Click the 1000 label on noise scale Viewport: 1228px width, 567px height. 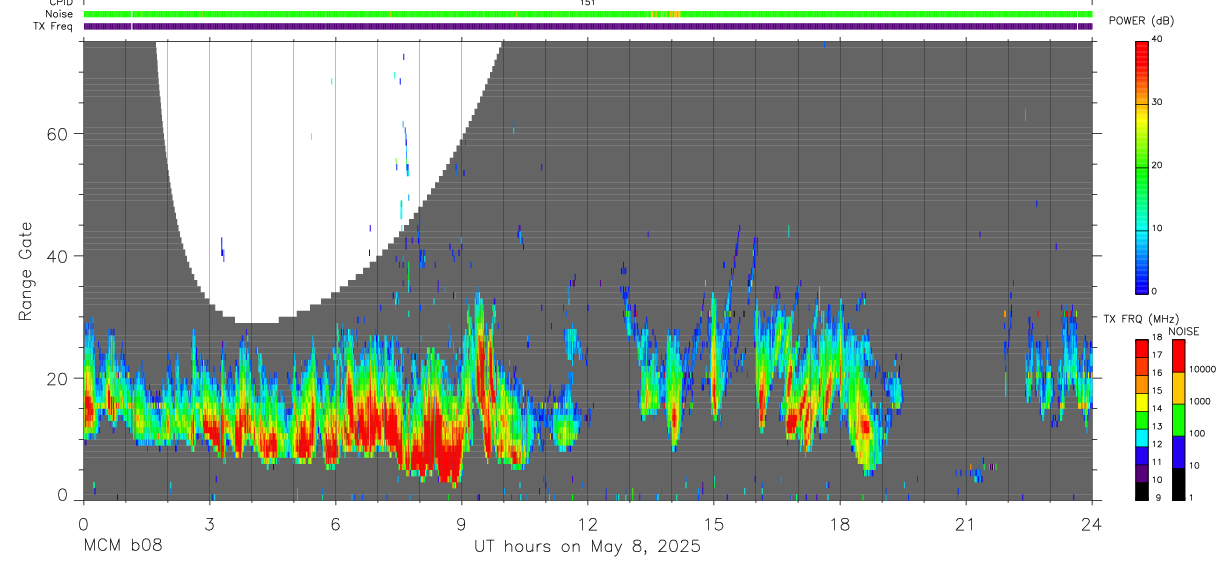(1200, 402)
